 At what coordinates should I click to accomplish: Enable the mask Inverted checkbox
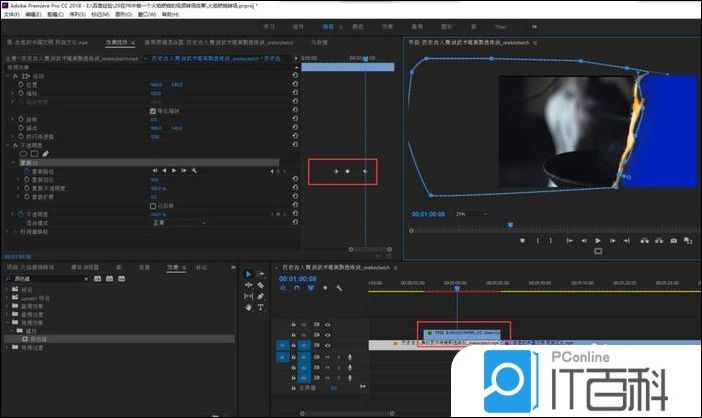[152, 204]
